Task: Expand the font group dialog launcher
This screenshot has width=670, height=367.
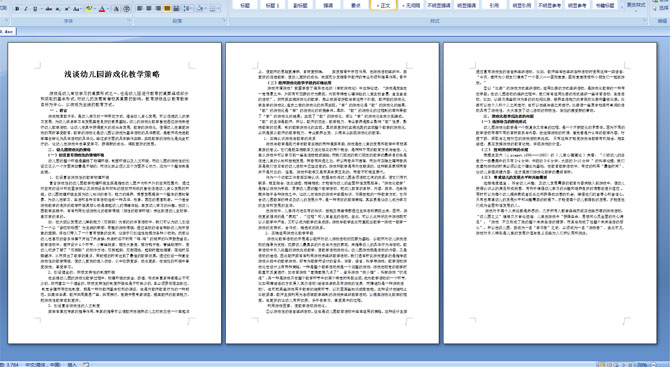Action: 129,20
